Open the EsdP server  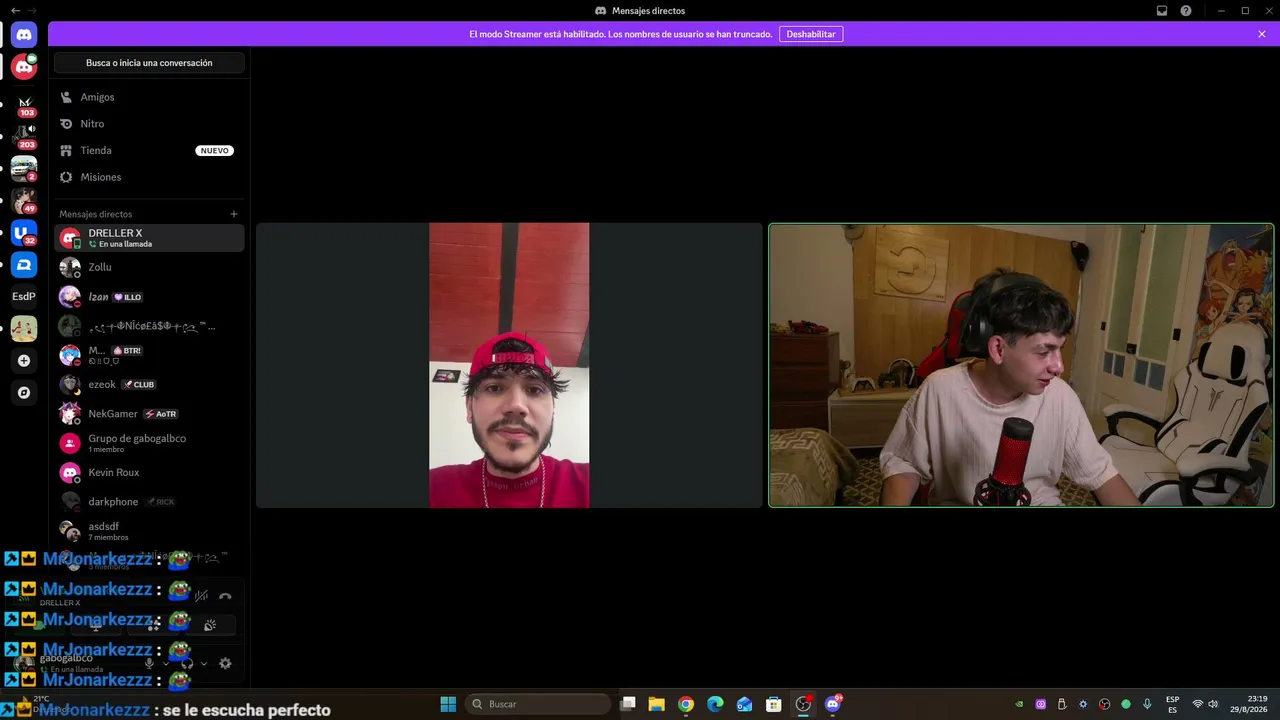click(x=24, y=296)
